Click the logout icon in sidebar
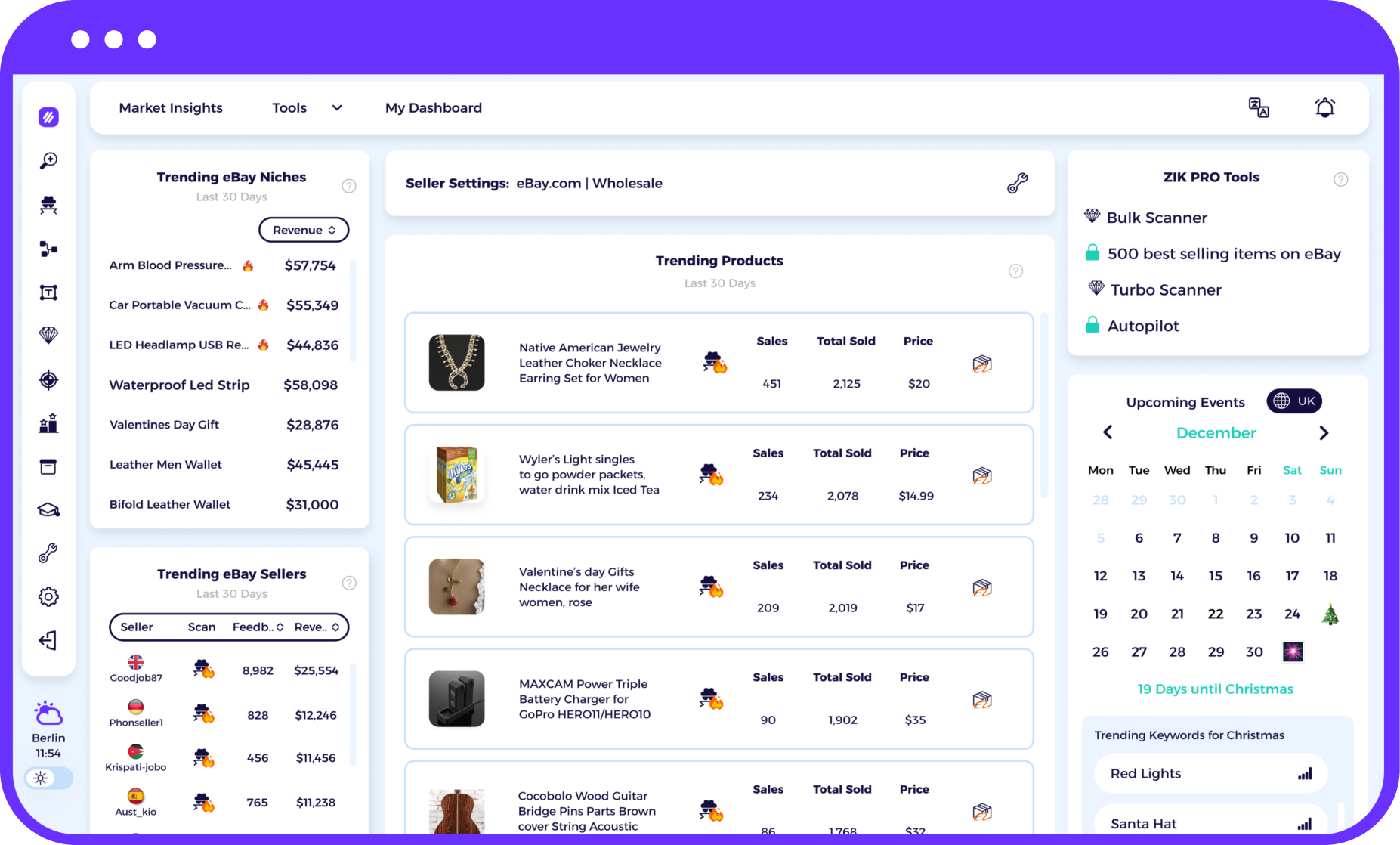Screen dimensions: 1400x845 coord(48,641)
